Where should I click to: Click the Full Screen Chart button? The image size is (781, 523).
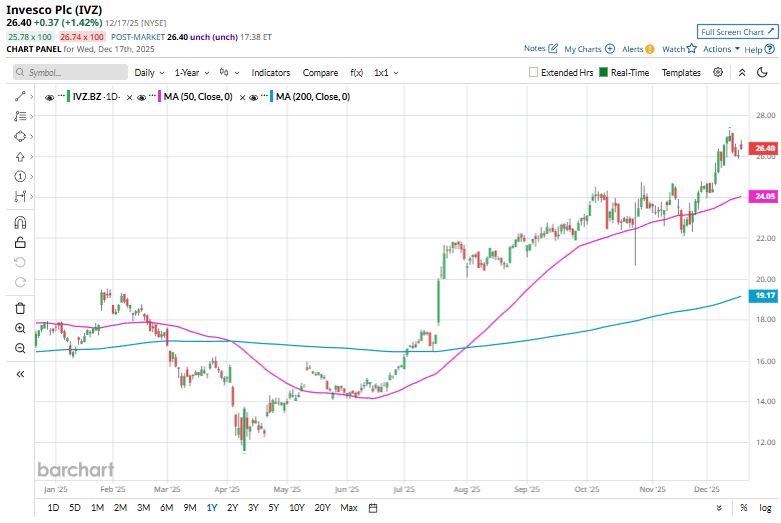point(736,31)
